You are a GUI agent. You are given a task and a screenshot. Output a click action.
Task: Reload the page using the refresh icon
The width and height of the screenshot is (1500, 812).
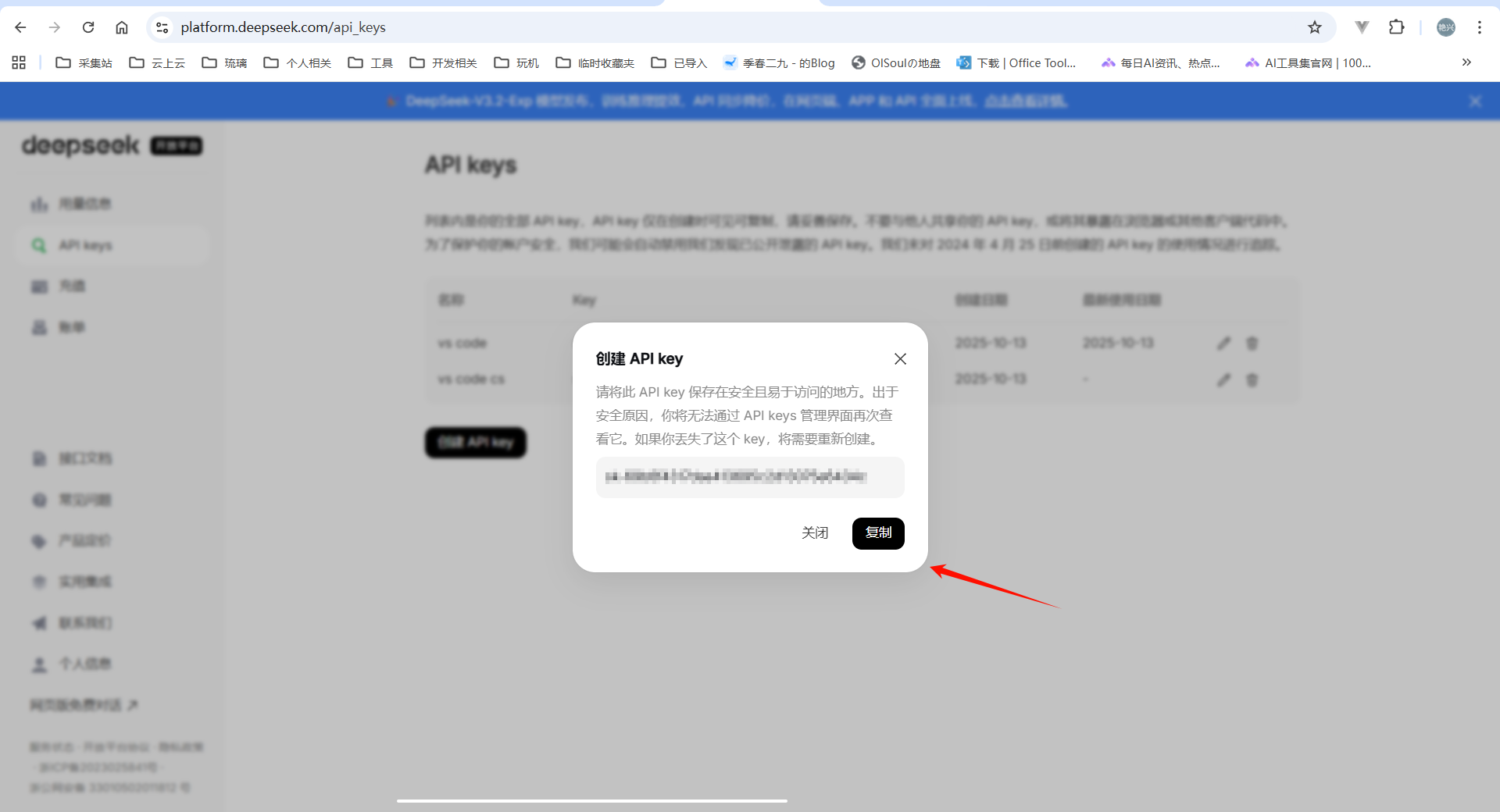88,27
